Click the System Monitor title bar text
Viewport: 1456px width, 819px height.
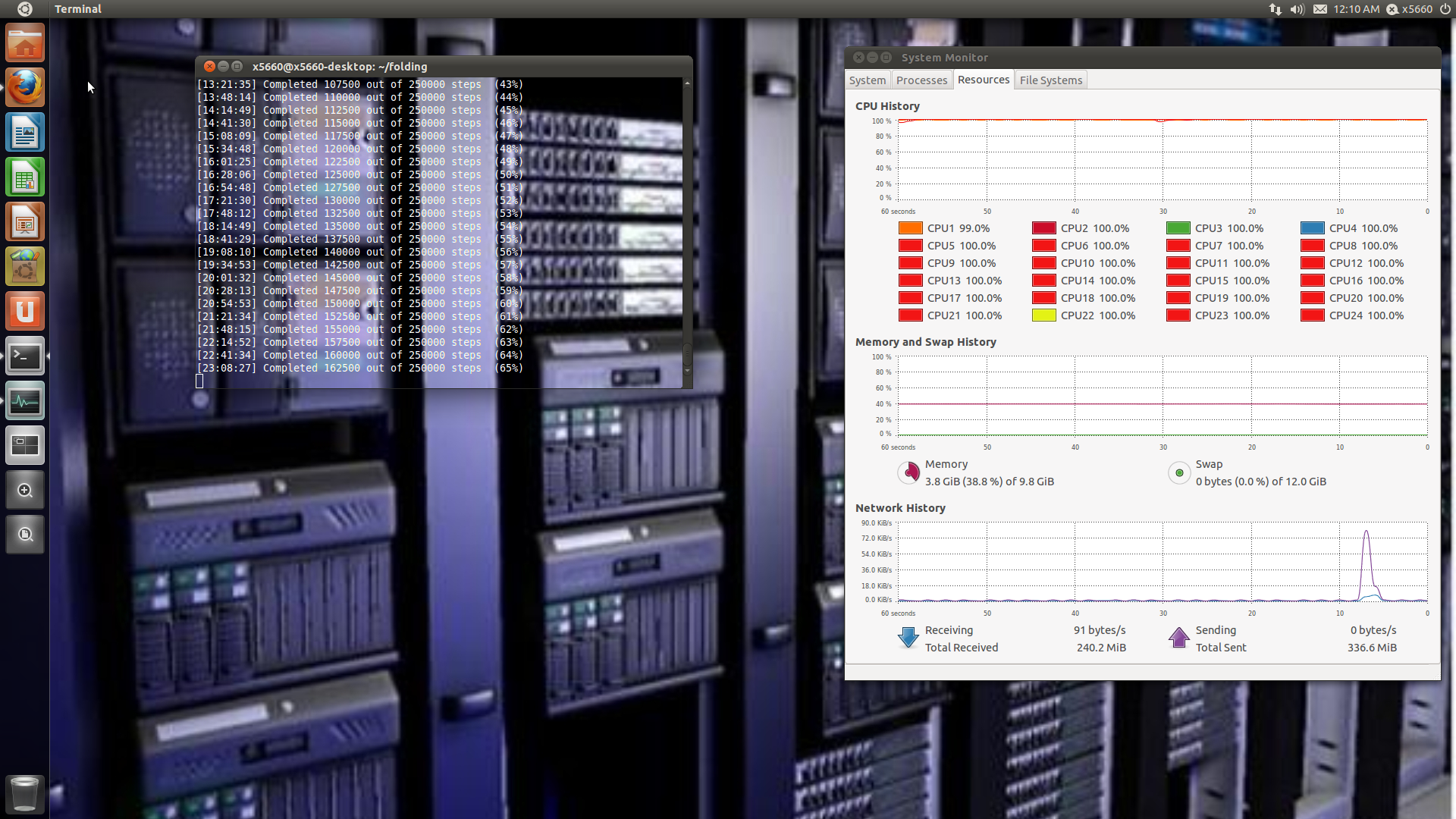coord(944,58)
